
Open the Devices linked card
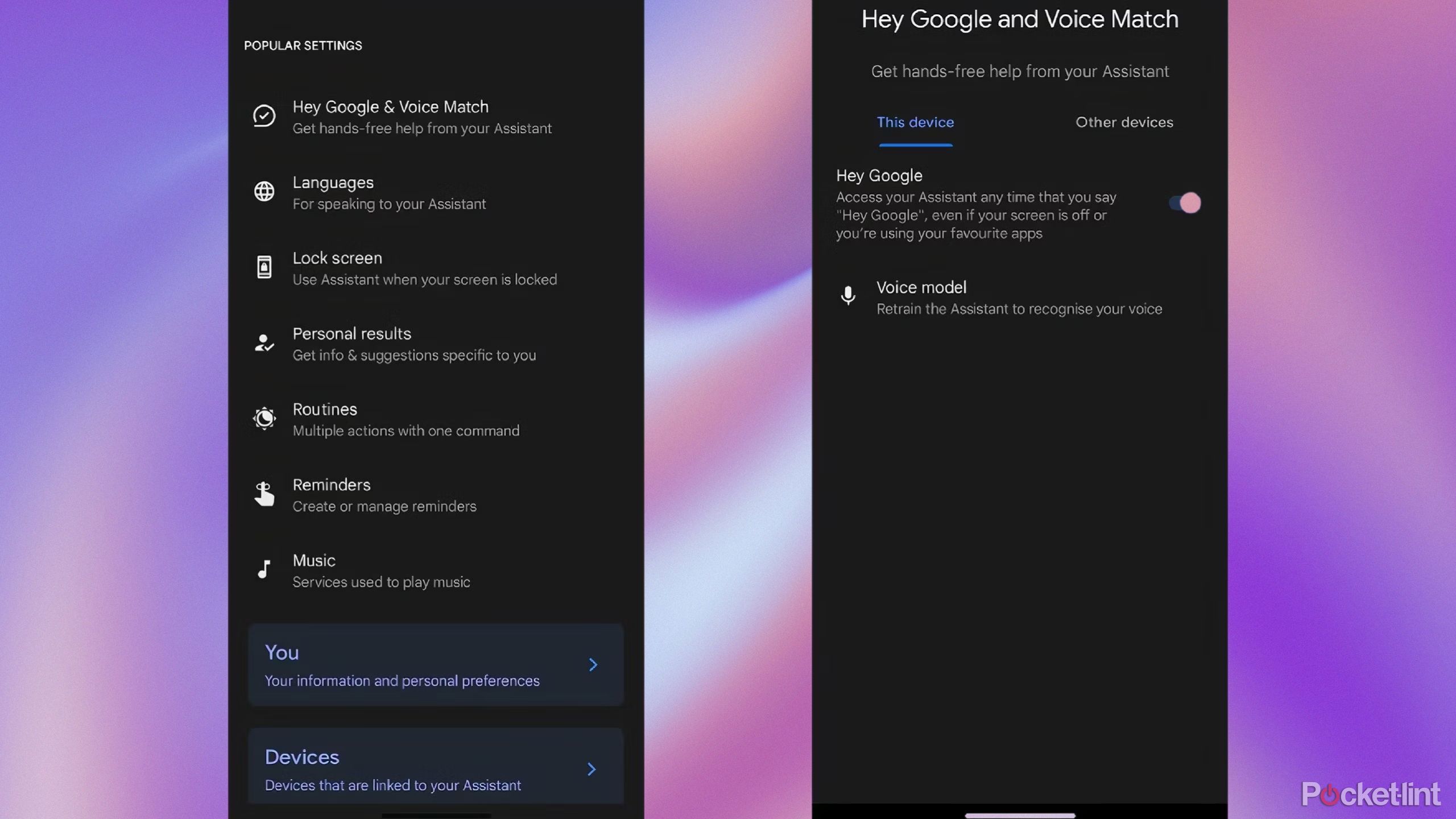(436, 766)
